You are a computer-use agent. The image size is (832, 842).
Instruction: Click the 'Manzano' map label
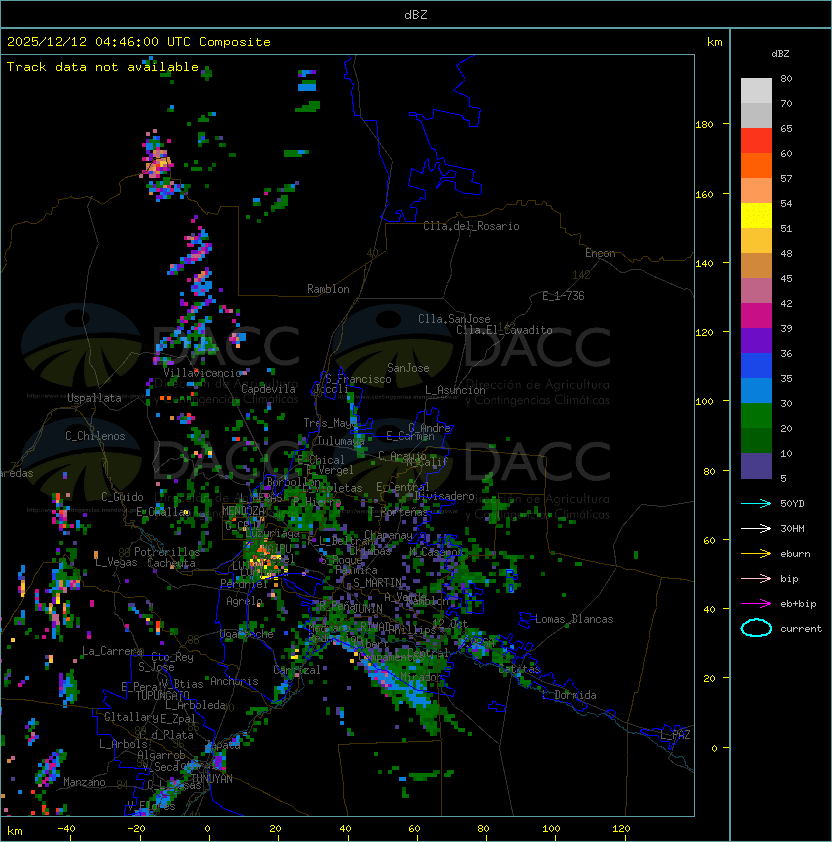(x=84, y=782)
